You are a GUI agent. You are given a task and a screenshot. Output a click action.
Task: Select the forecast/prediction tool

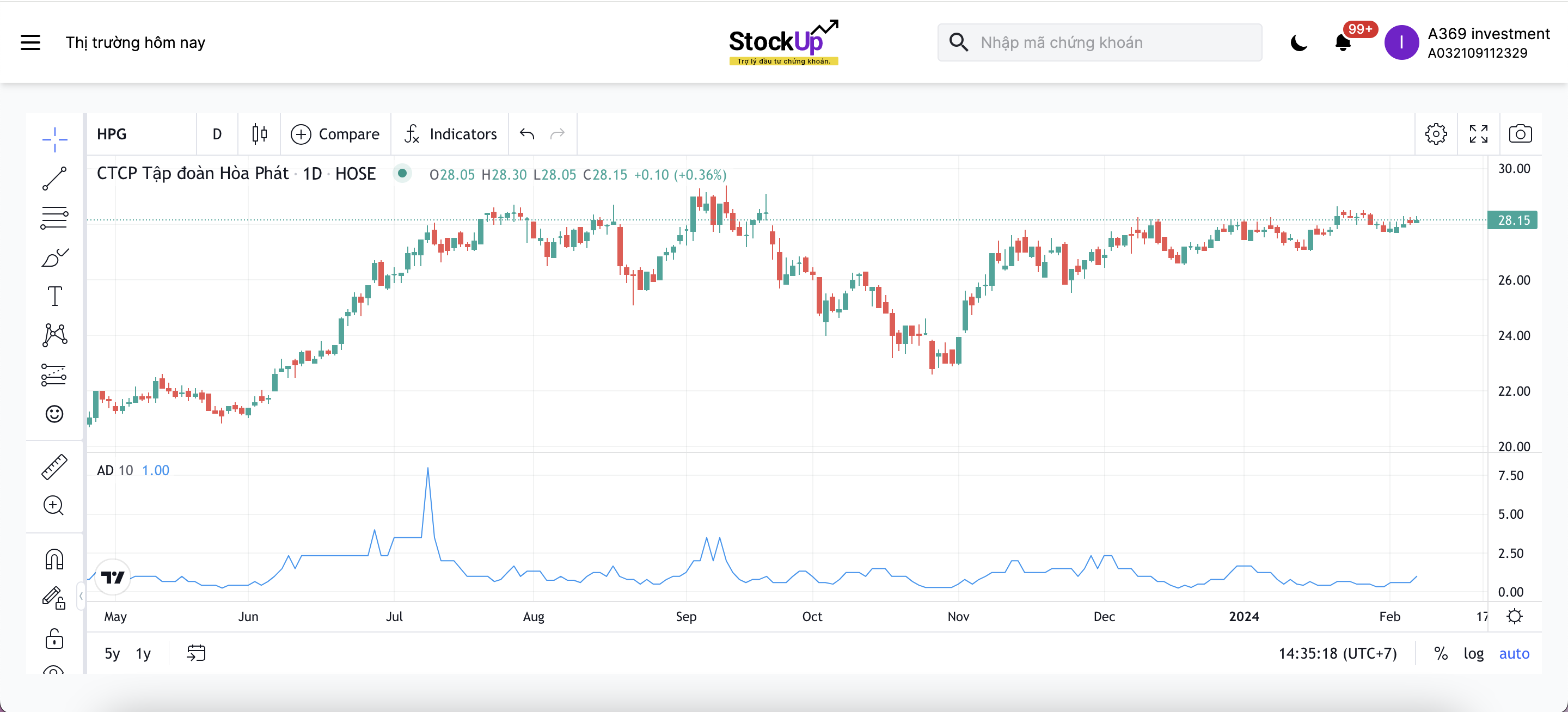coord(55,375)
